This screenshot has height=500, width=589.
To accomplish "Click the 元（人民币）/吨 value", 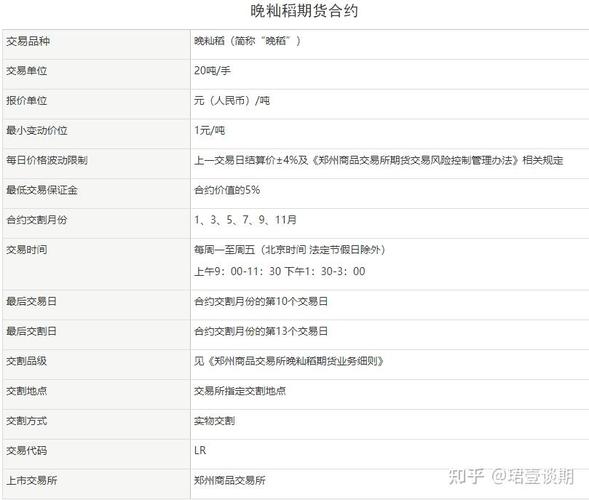I will click(232, 101).
